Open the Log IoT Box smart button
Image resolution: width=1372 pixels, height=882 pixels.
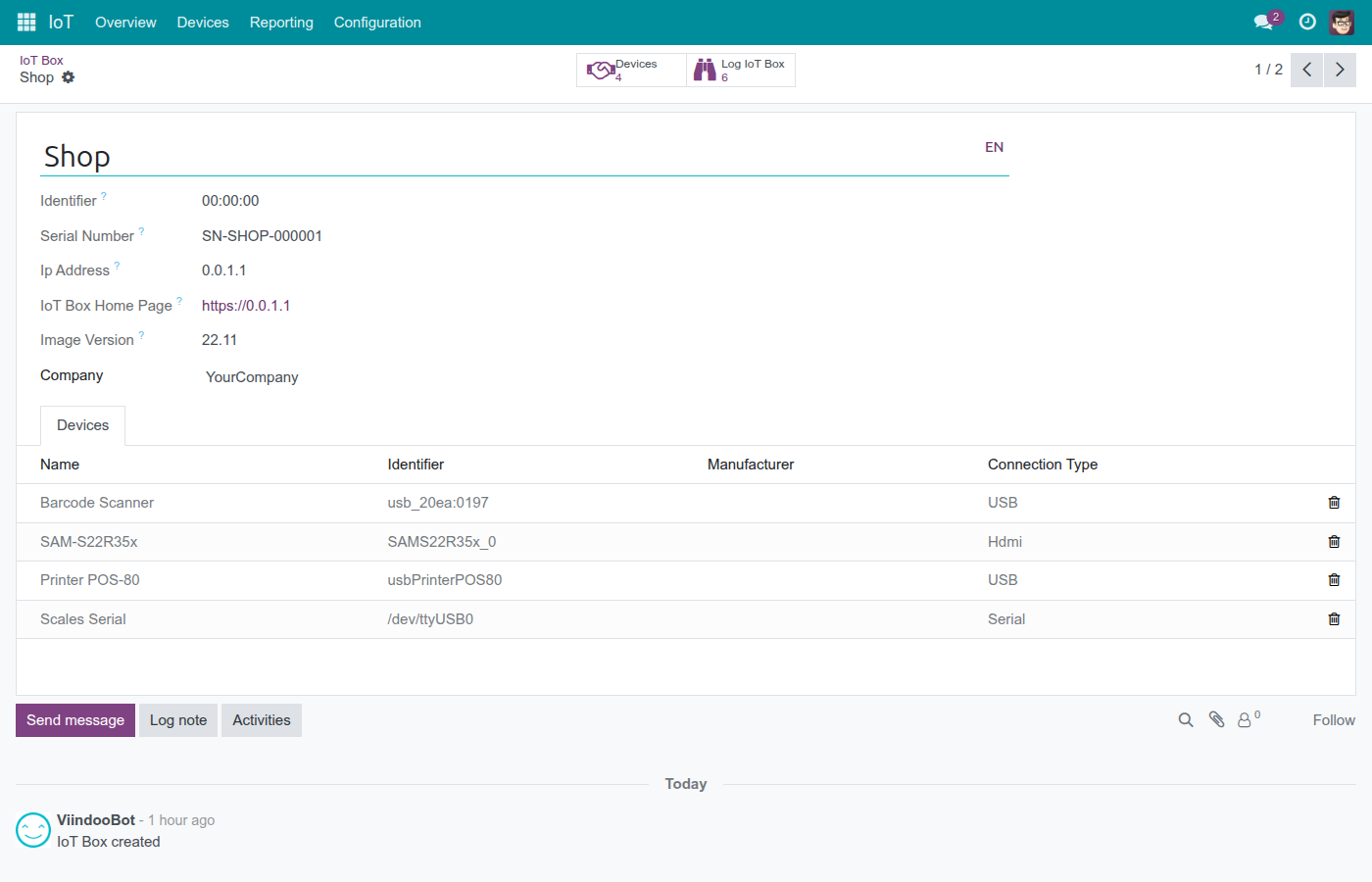pos(741,70)
